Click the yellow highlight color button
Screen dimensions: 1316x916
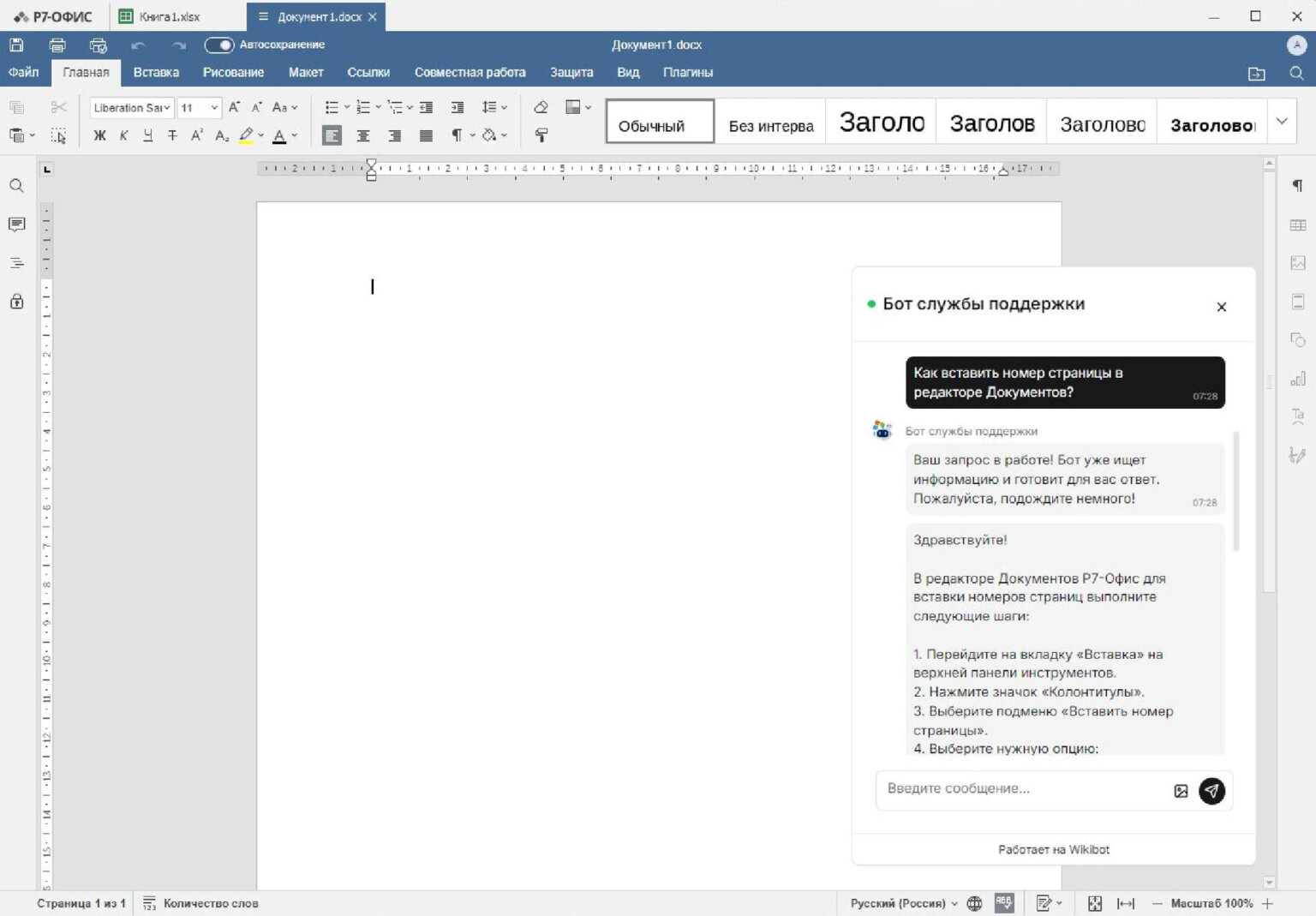246,135
